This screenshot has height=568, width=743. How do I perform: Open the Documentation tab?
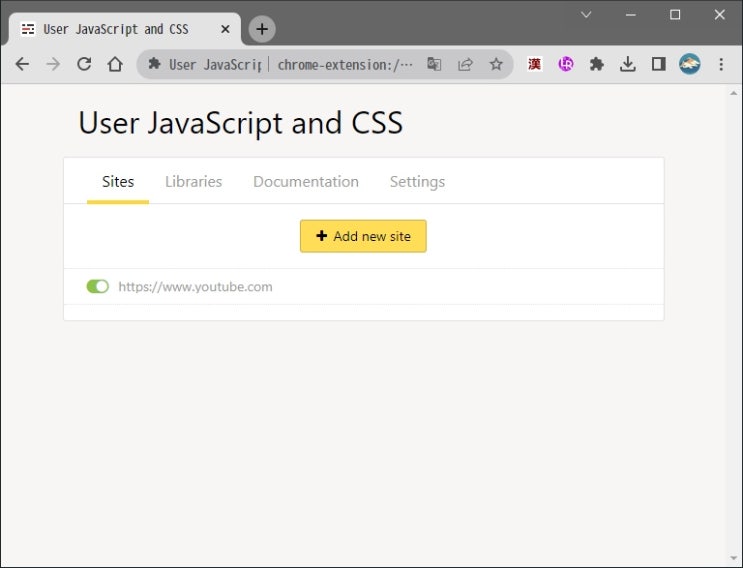[305, 181]
